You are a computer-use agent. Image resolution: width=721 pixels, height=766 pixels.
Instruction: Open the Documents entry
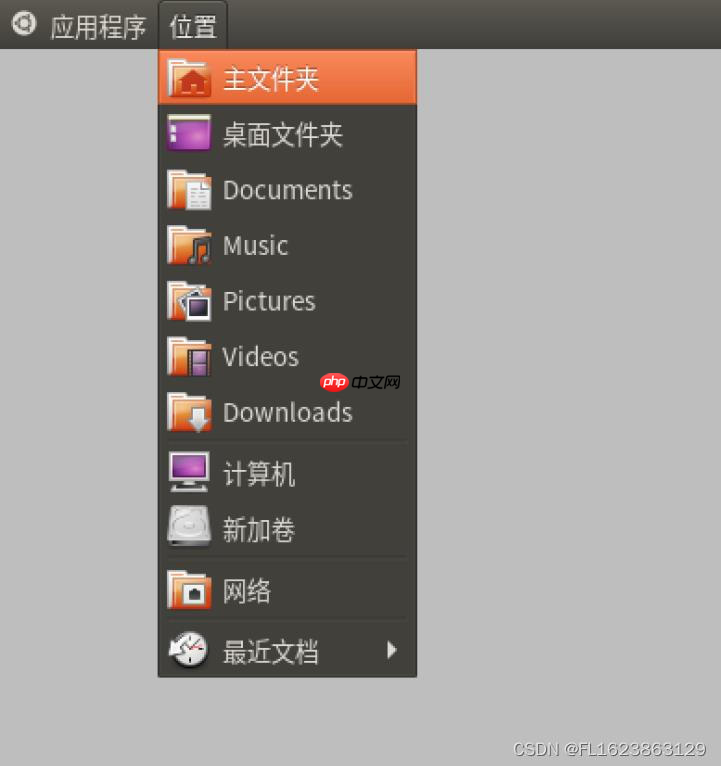pos(287,190)
